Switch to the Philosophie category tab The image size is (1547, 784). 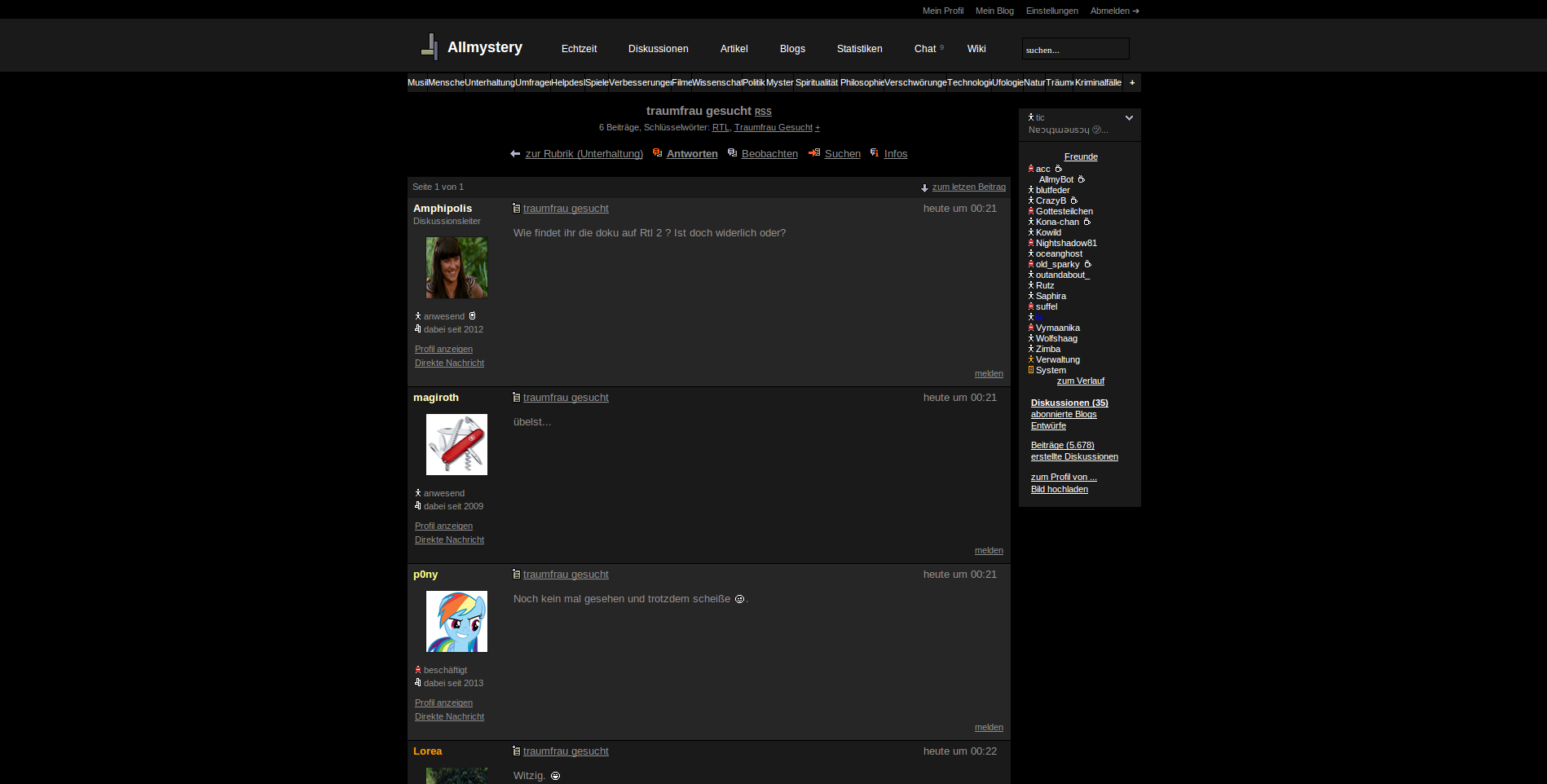(x=862, y=82)
